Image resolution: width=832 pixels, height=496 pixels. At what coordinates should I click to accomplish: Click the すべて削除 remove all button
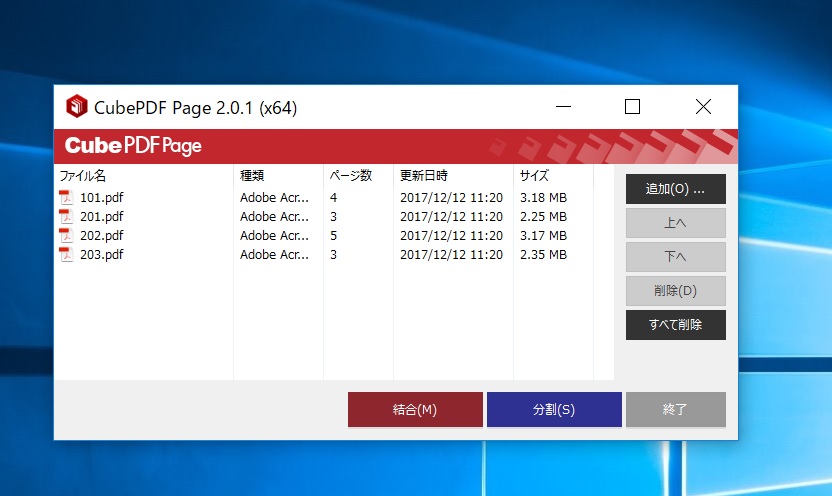[x=675, y=325]
